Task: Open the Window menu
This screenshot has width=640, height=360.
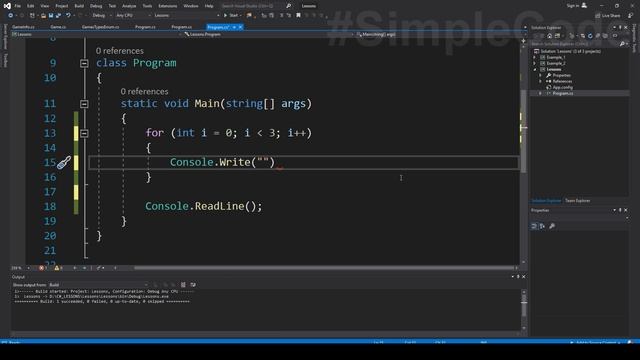Action: (191, 6)
